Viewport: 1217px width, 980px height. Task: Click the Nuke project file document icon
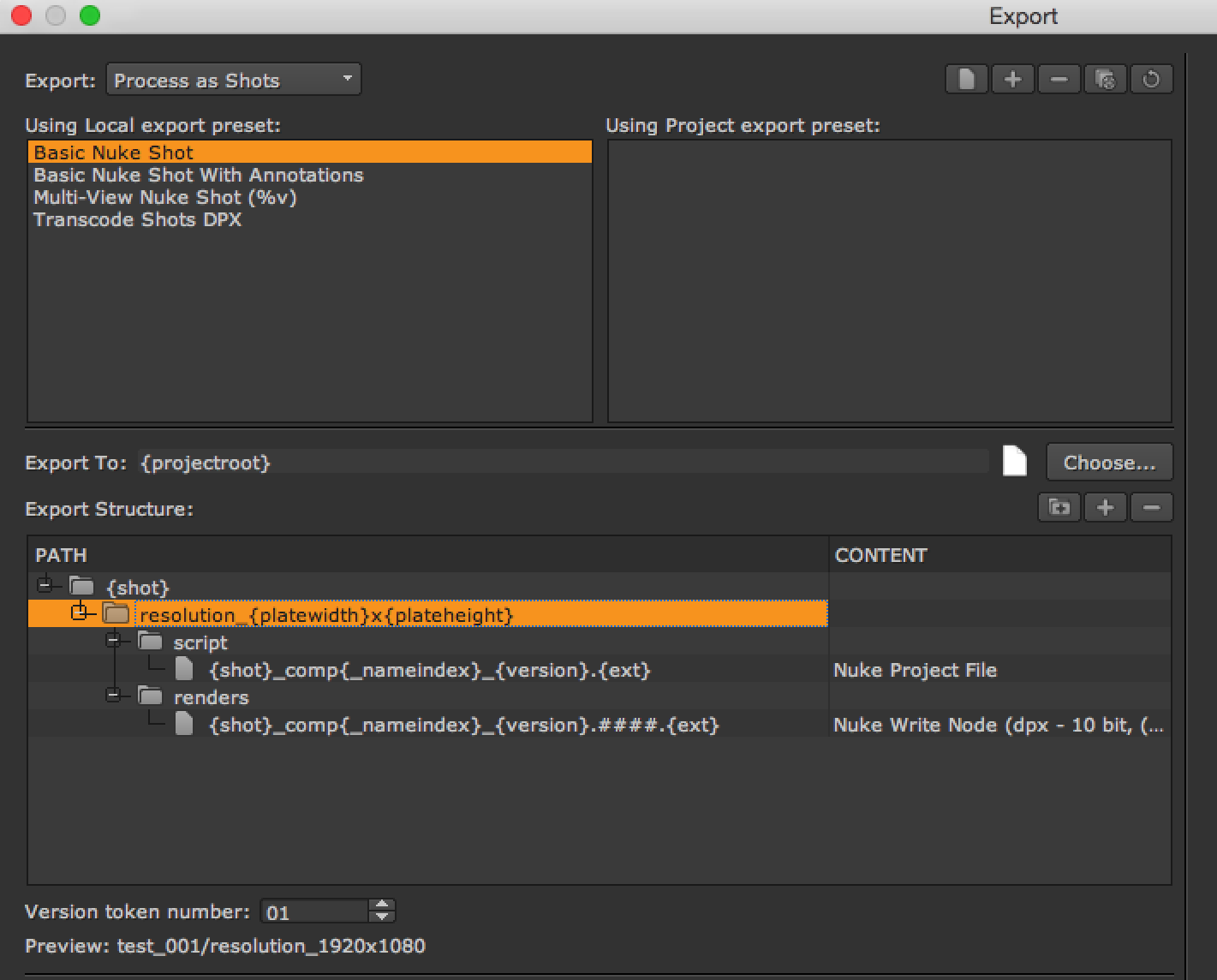click(x=183, y=668)
